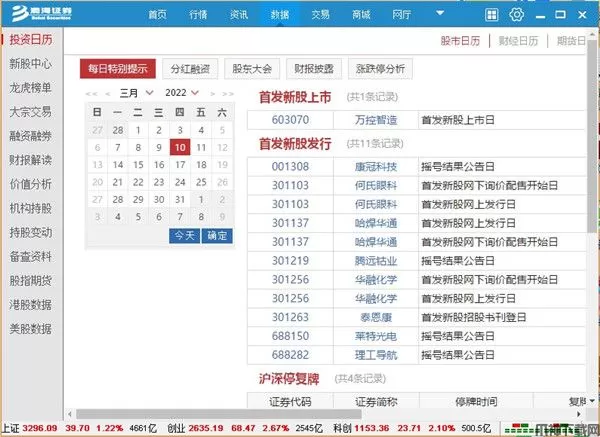
Task: Go to next month with the > arrow
Action: pos(212,94)
